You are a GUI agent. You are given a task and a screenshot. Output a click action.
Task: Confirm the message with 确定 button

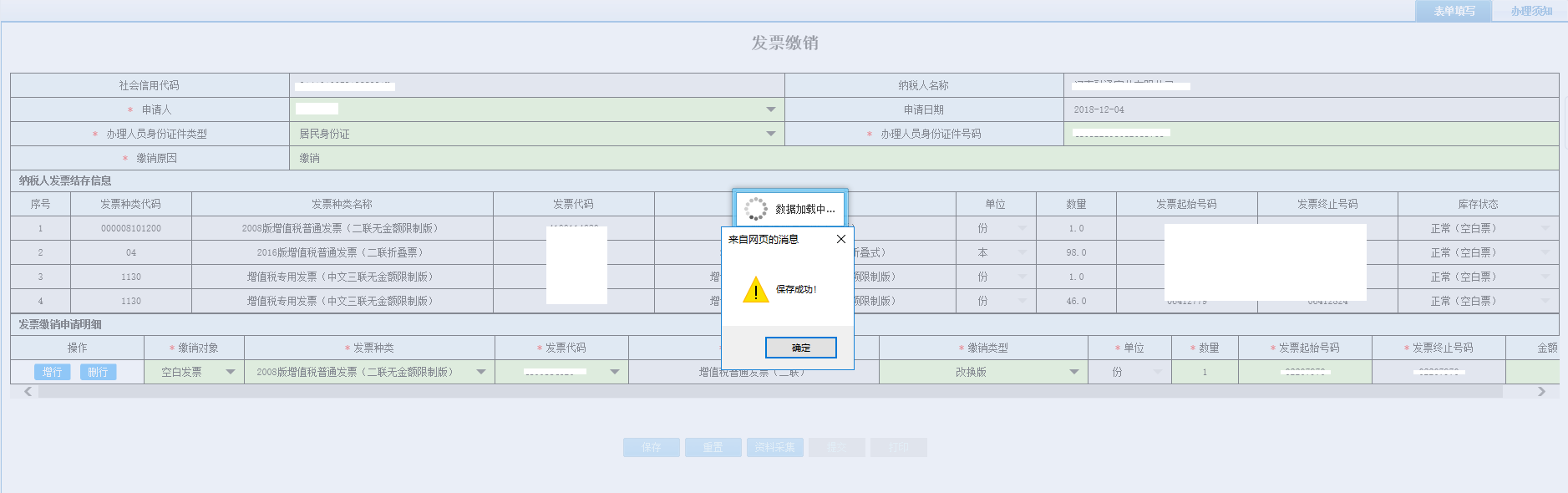tap(800, 348)
